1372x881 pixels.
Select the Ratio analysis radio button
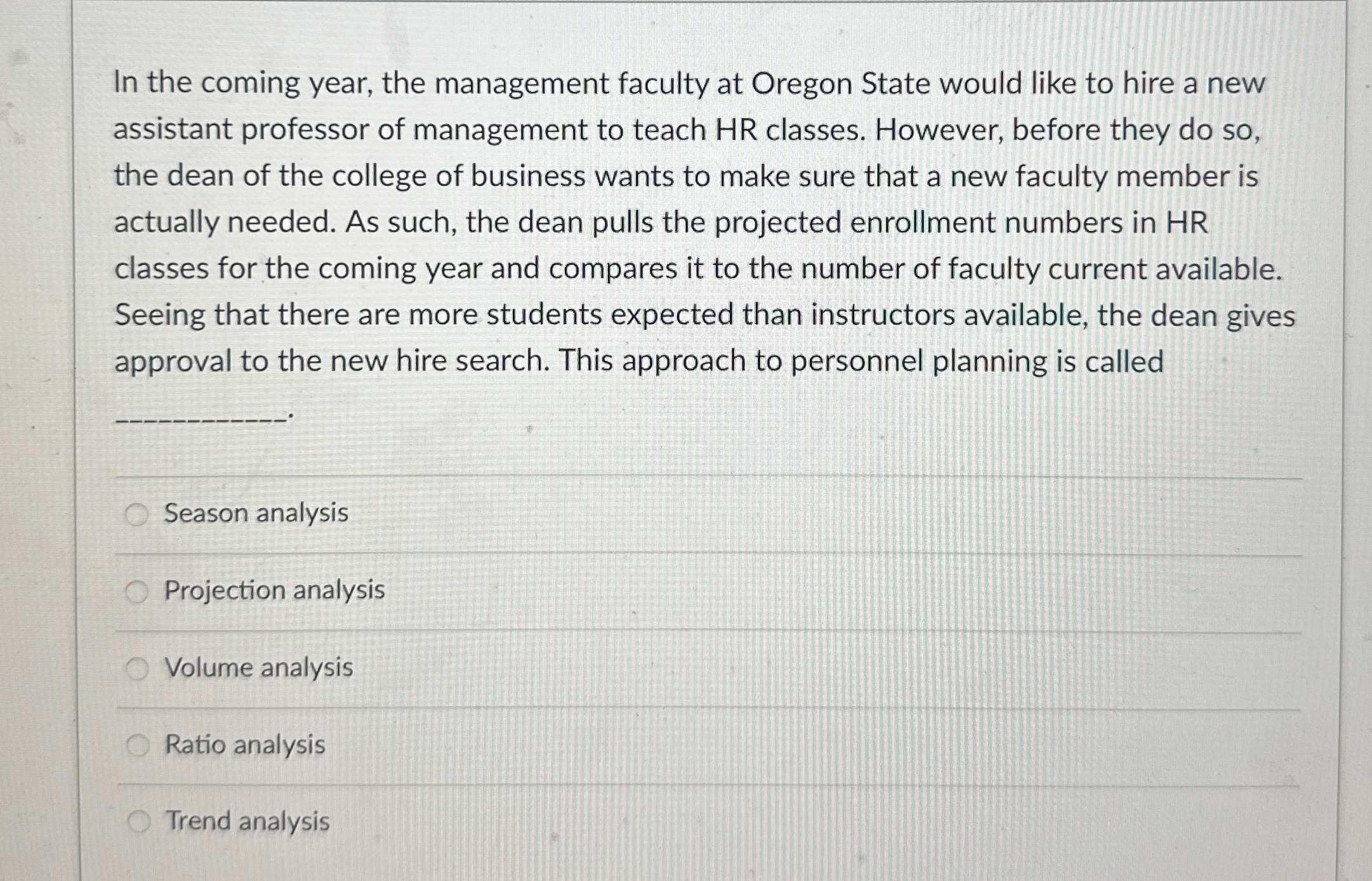click(138, 746)
